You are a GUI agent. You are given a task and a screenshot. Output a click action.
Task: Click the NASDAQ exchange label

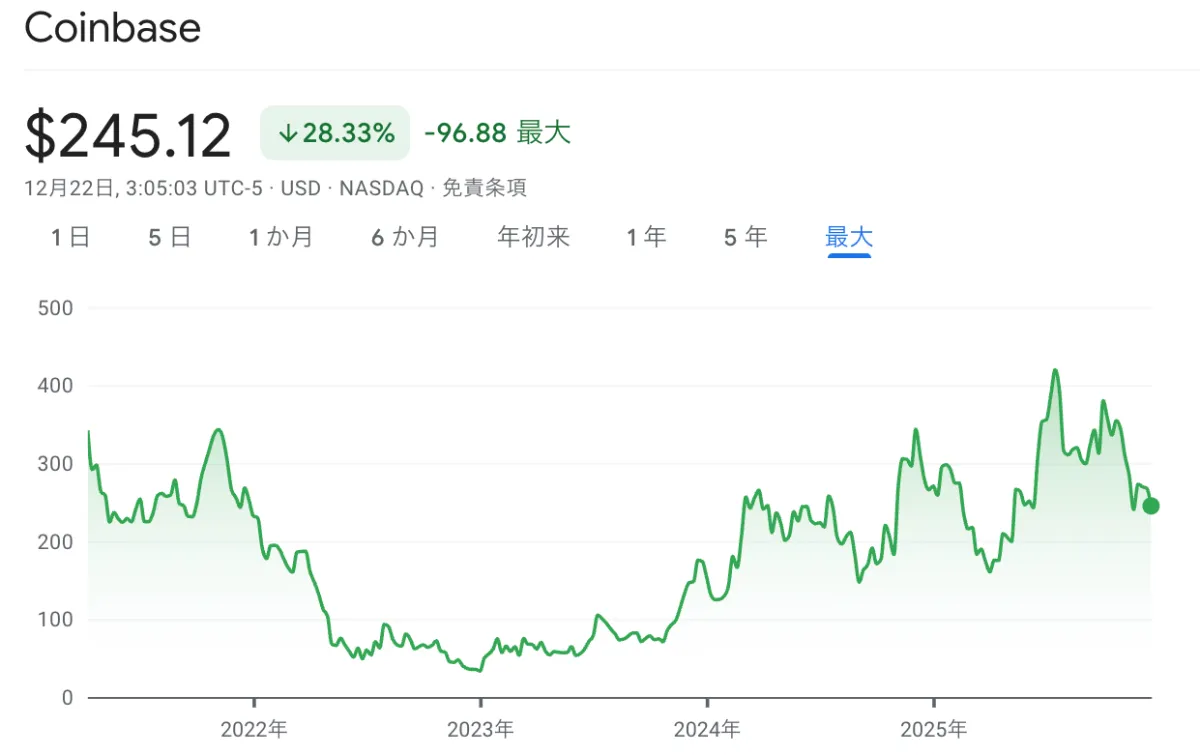click(x=380, y=188)
